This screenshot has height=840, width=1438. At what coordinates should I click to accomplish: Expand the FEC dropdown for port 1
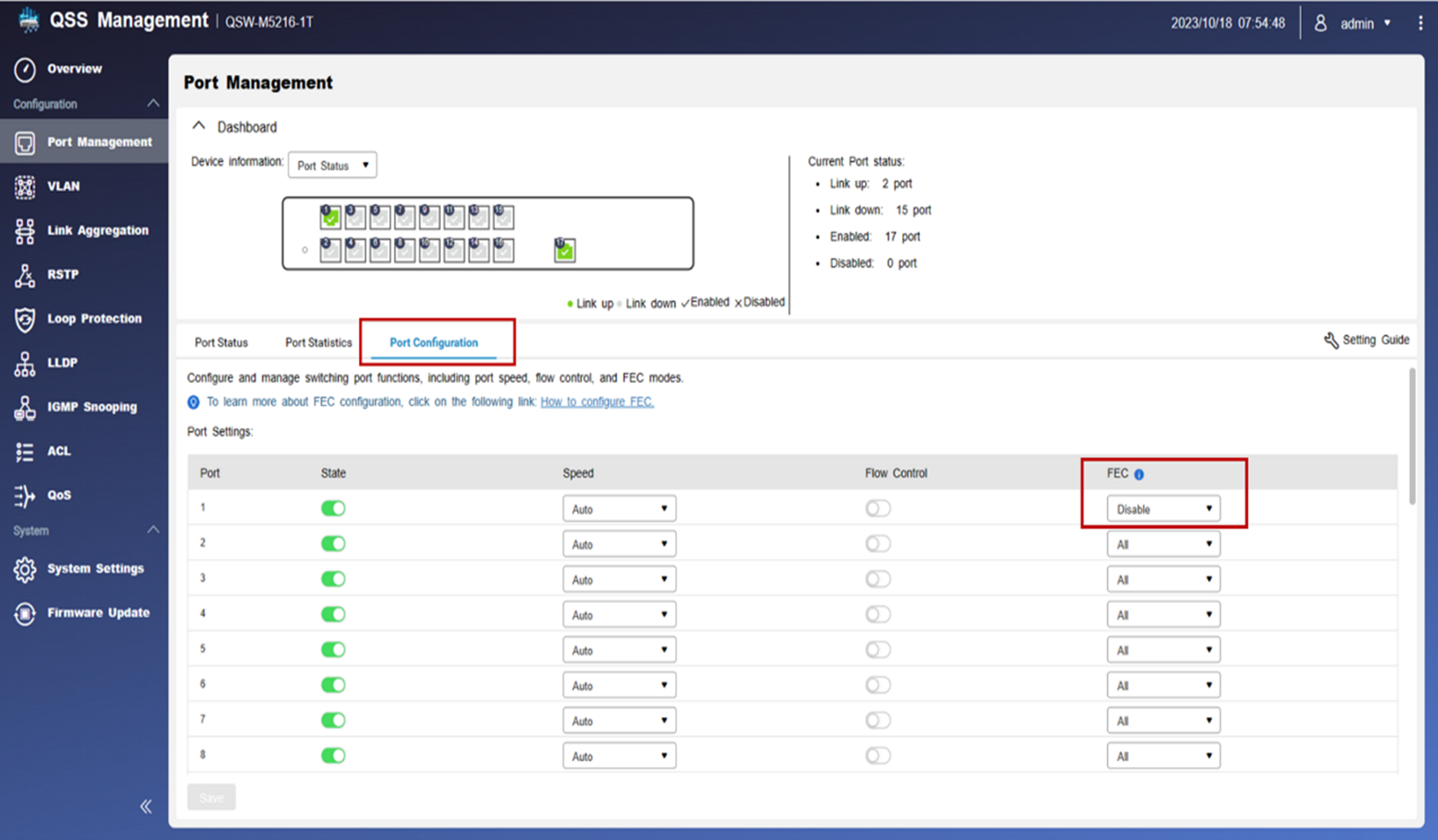(x=1162, y=509)
